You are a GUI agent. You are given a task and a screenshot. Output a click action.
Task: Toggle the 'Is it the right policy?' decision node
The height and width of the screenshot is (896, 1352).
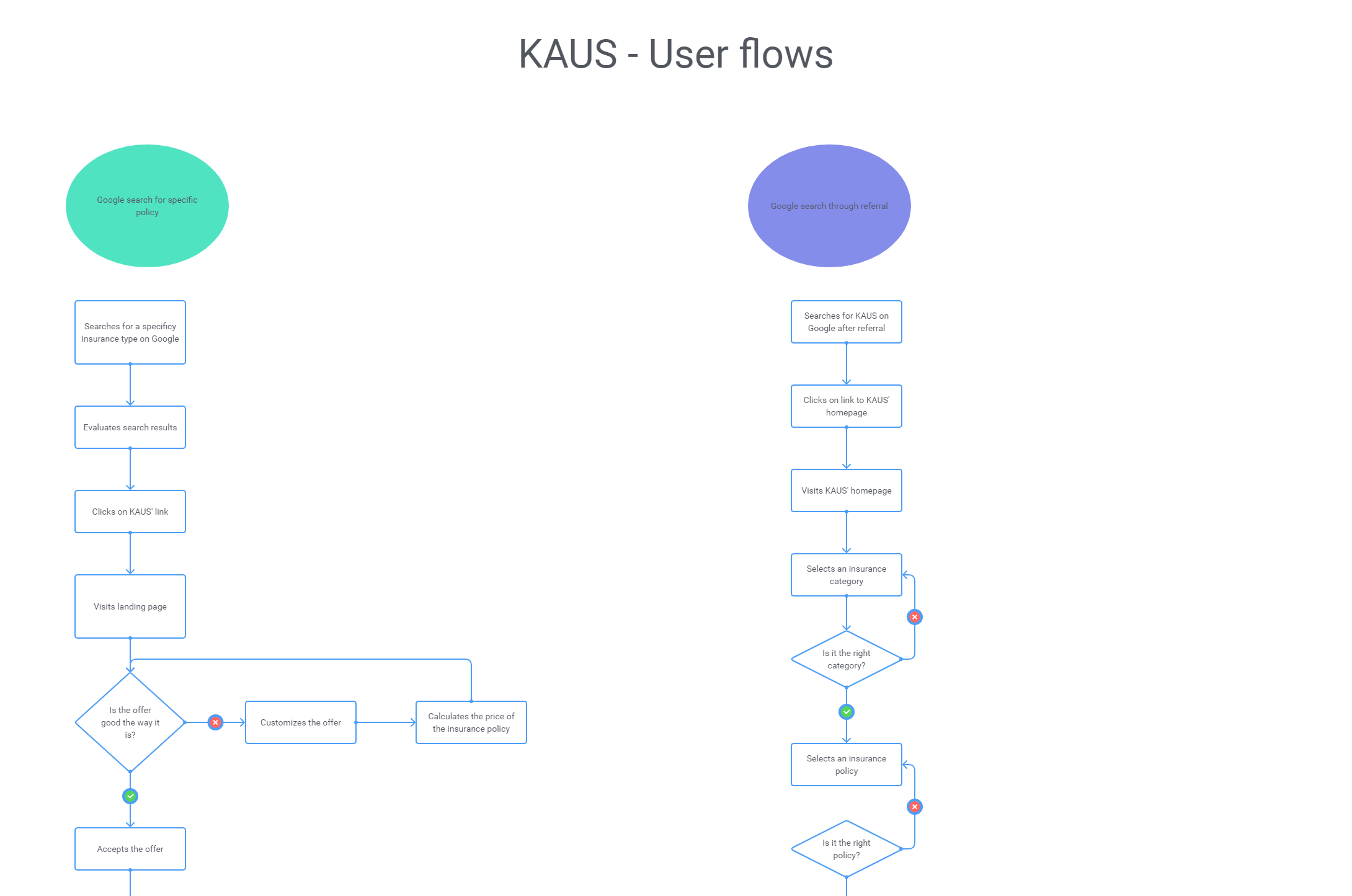[846, 848]
